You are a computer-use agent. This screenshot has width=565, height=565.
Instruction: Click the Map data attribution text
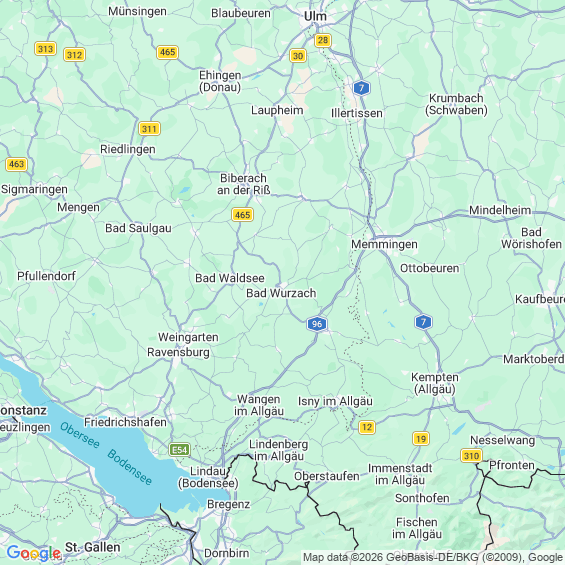(x=433, y=557)
